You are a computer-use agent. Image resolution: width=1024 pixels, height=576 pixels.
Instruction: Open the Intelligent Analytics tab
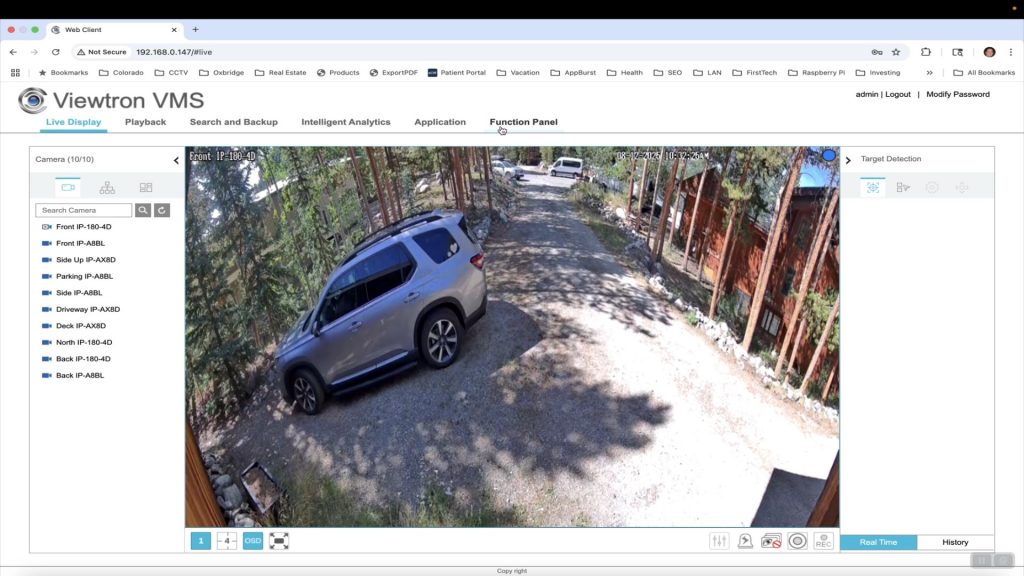345,122
